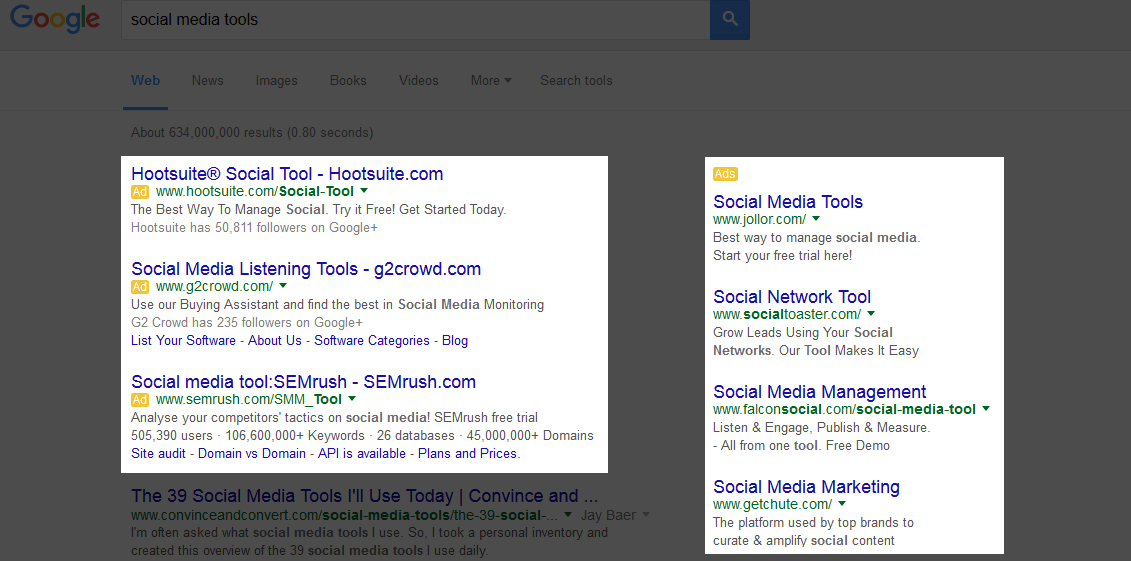The height and width of the screenshot is (561, 1131).
Task: Switch to the News tab
Action: point(208,81)
